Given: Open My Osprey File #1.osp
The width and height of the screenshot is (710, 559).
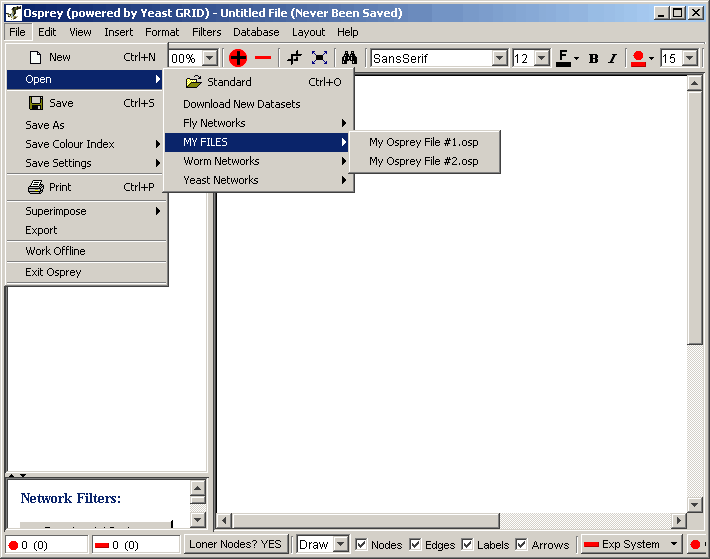Looking at the screenshot, I should click(x=424, y=142).
